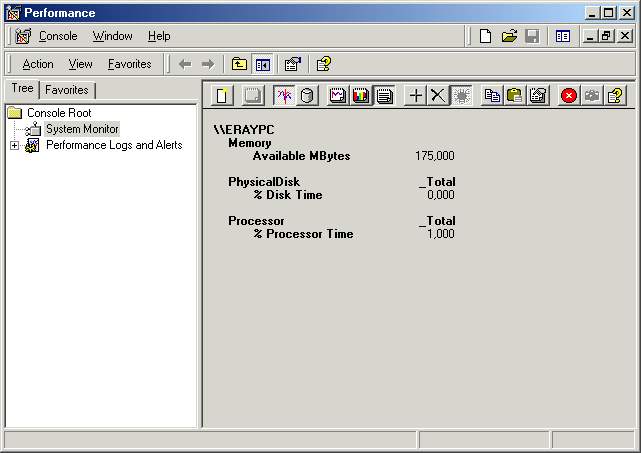Image resolution: width=641 pixels, height=453 pixels.
Task: Switch to View Chart mode
Action: [x=338, y=96]
